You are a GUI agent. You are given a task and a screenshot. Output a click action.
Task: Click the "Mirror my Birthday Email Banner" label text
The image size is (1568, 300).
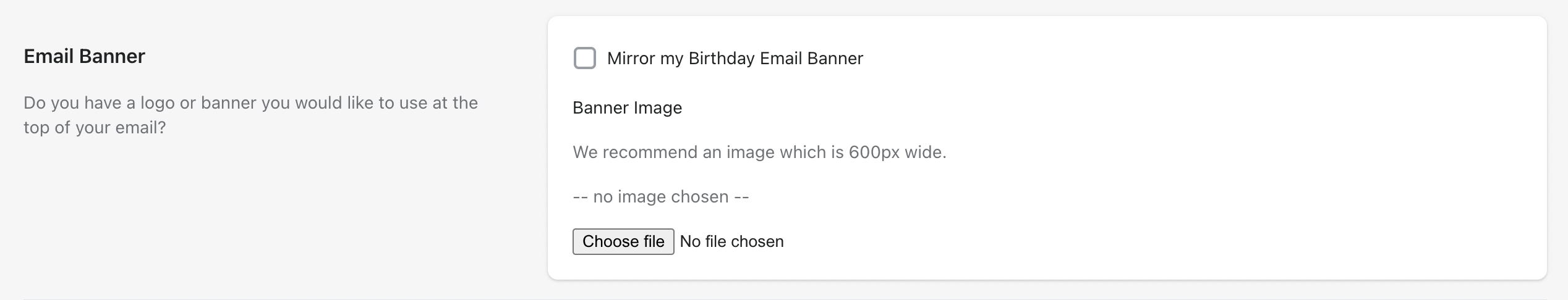tap(735, 58)
